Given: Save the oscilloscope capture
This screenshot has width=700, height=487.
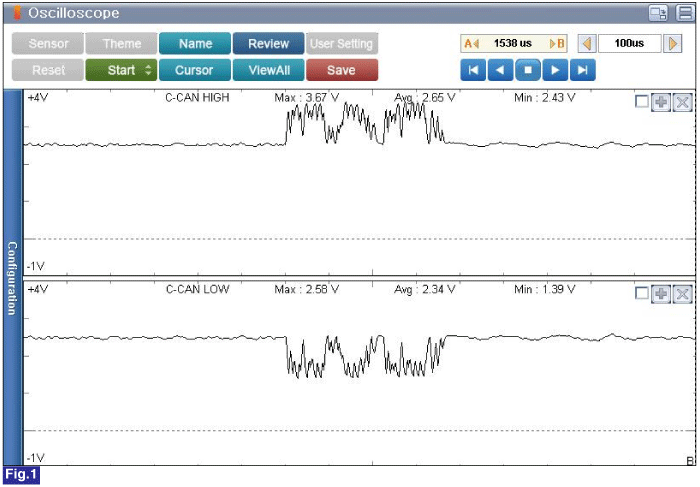Looking at the screenshot, I should tap(342, 70).
